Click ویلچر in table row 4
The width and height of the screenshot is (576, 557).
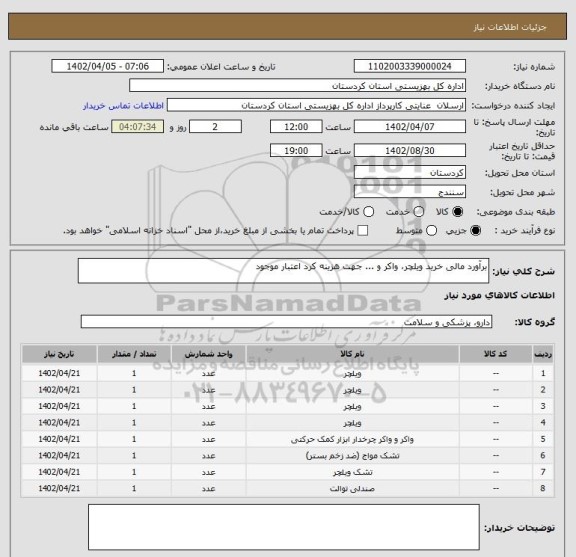[x=352, y=423]
